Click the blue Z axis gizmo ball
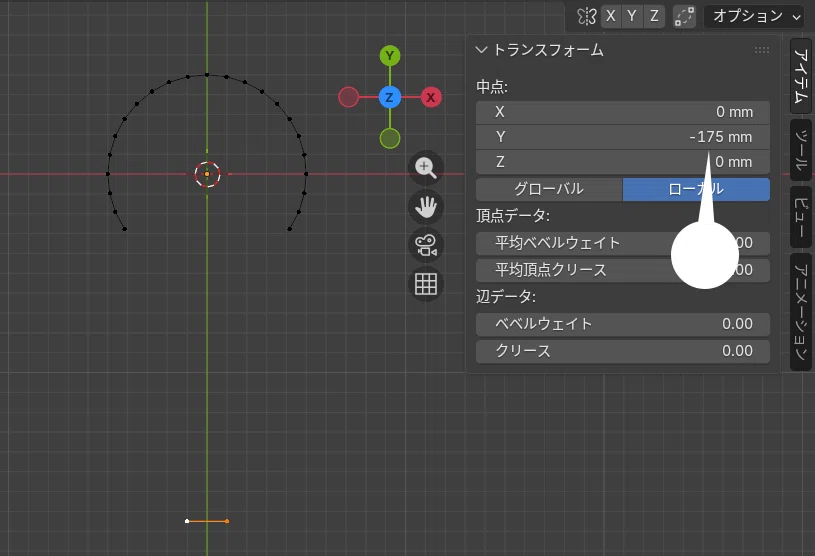The image size is (815, 556). 389,97
